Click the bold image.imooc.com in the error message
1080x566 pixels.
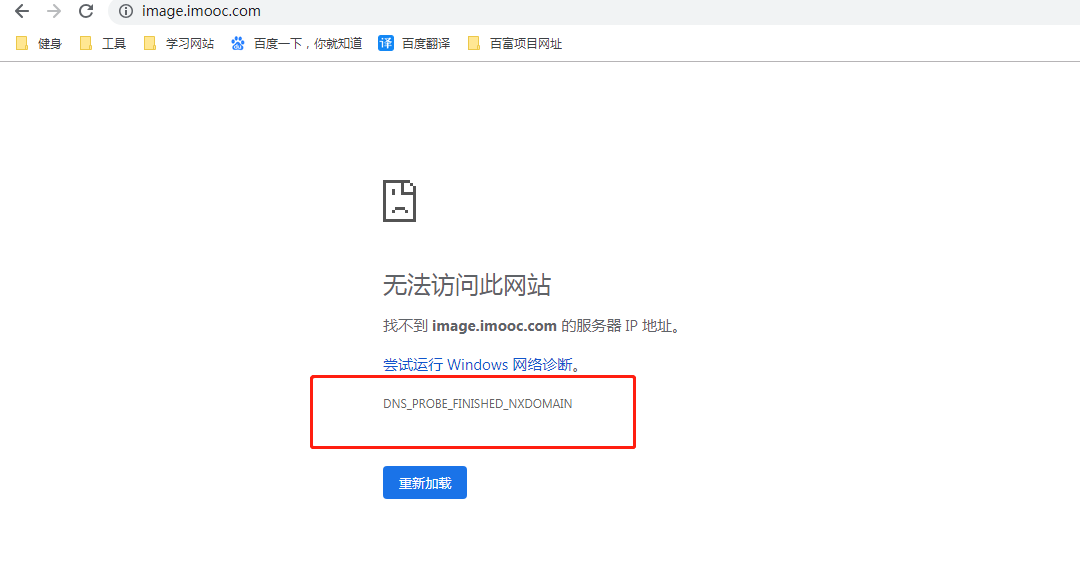pos(494,326)
